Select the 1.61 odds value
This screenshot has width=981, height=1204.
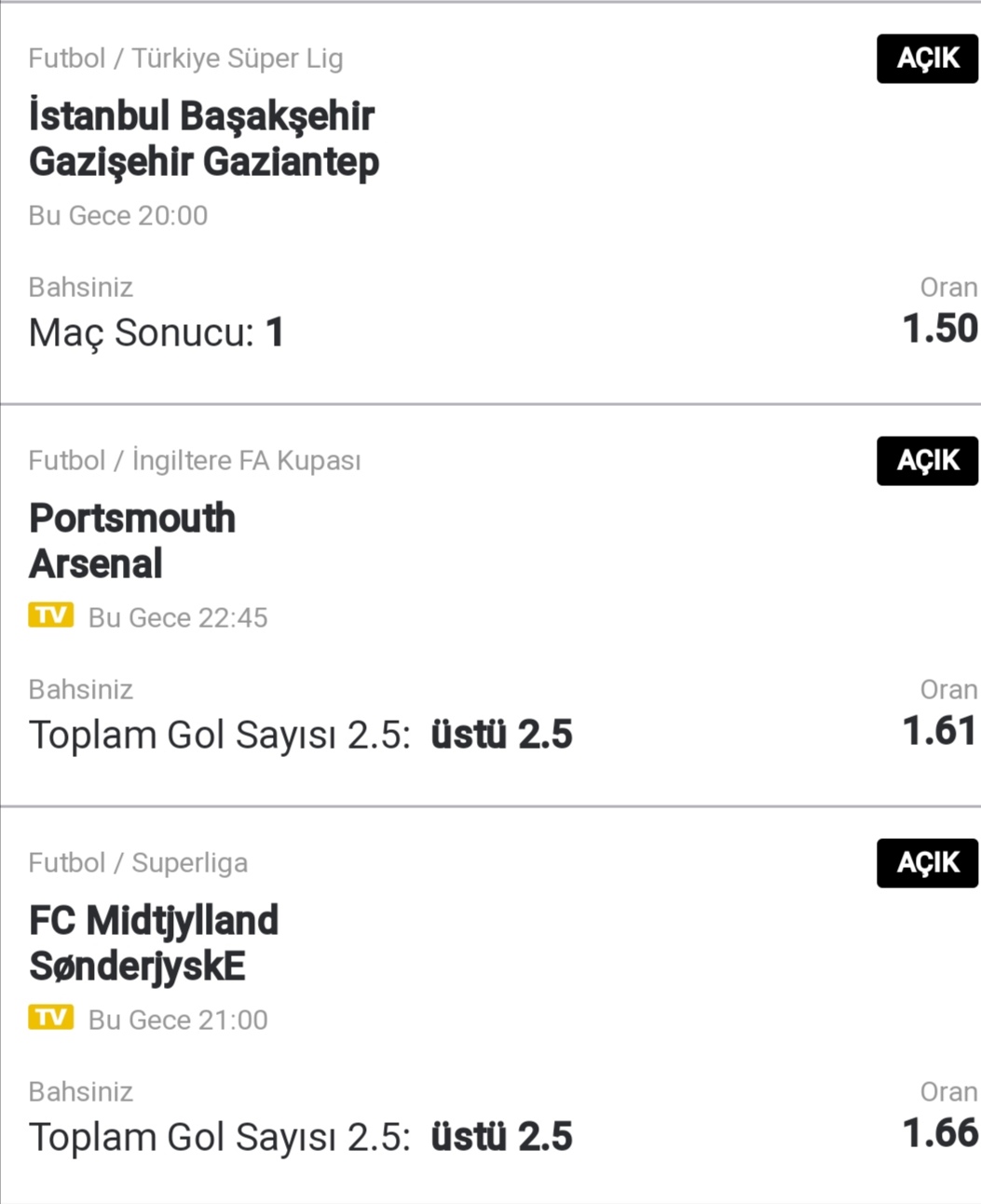pos(940,731)
